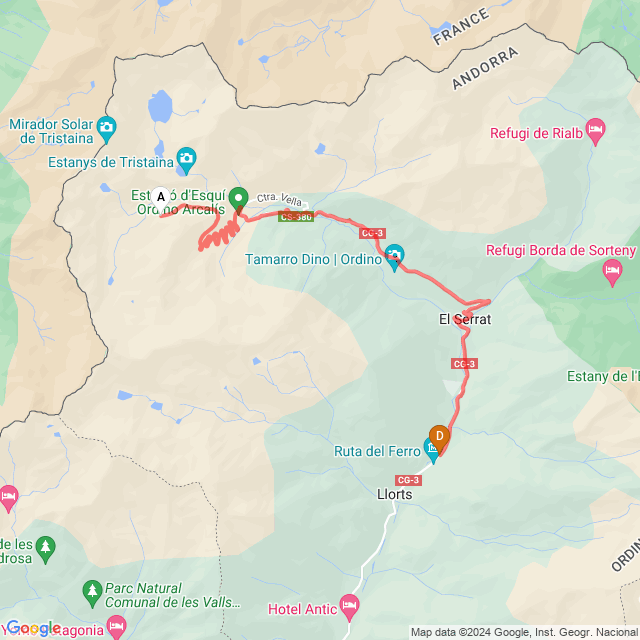The height and width of the screenshot is (640, 640).
Task: Click the green Ordino Arcalís ski station pin
Action: coord(238,199)
